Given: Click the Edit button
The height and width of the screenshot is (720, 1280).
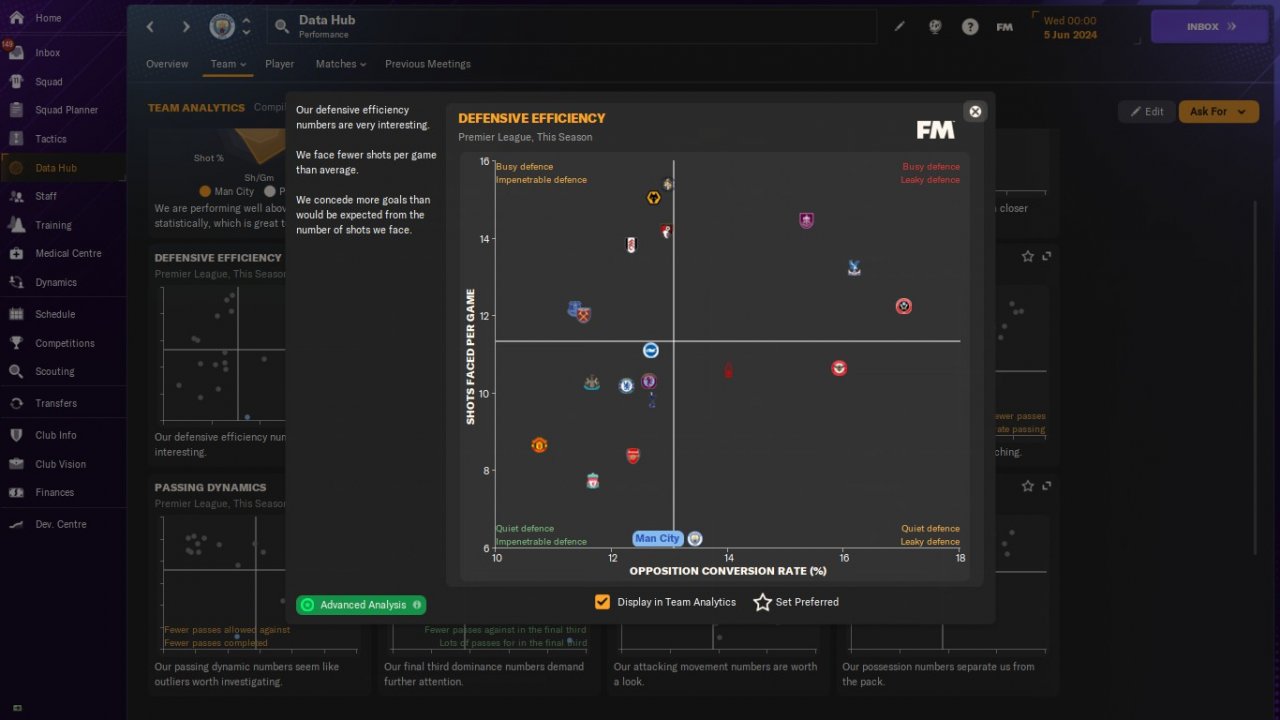Looking at the screenshot, I should [1146, 111].
